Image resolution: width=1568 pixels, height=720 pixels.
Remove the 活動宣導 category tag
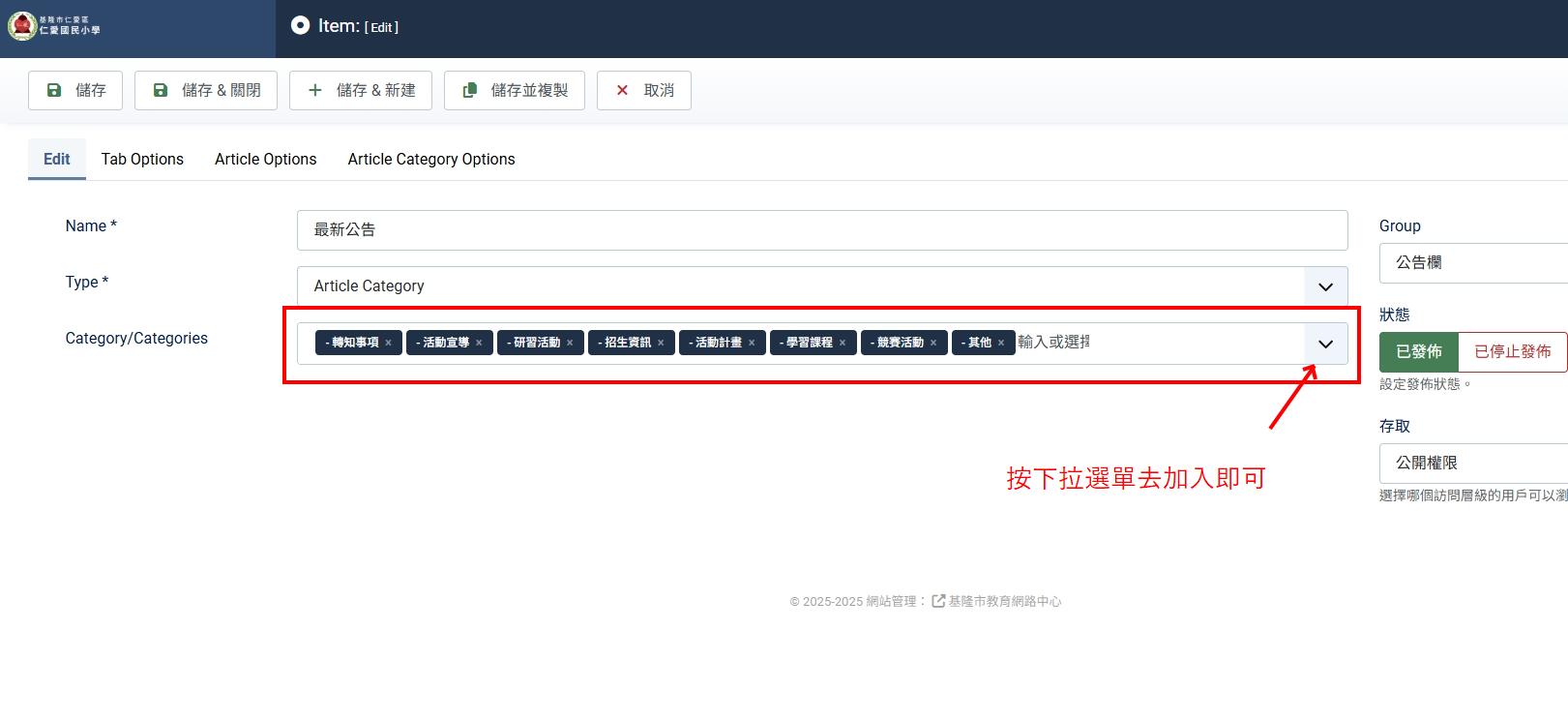479,343
